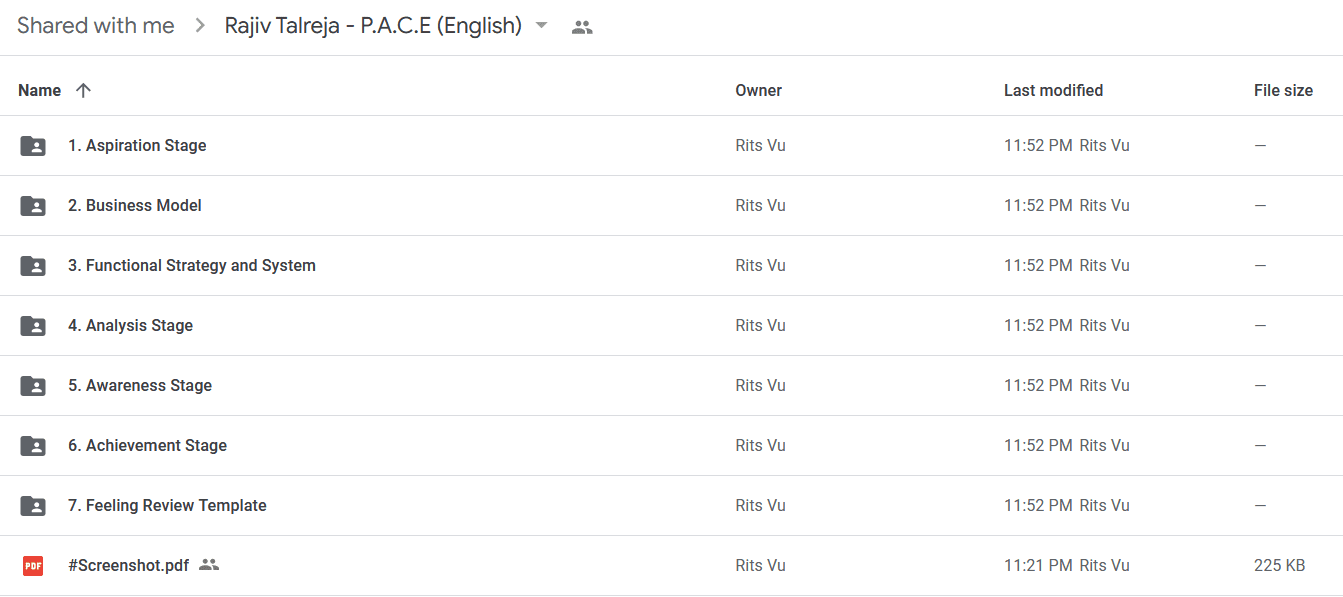Open folder title dropdown arrow in breadcrumb
The height and width of the screenshot is (597, 1343).
click(542, 26)
